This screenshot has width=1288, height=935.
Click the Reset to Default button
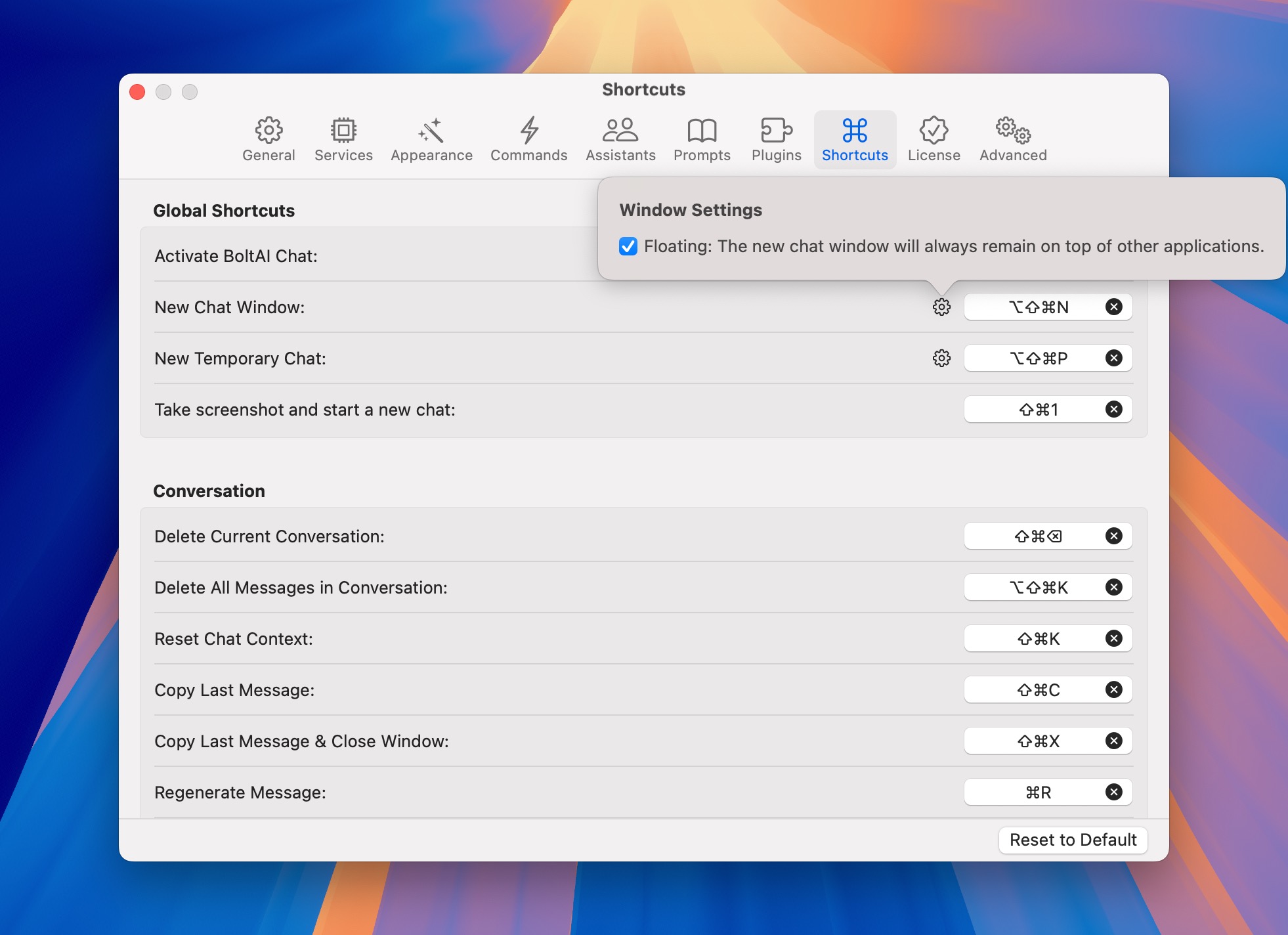1073,840
